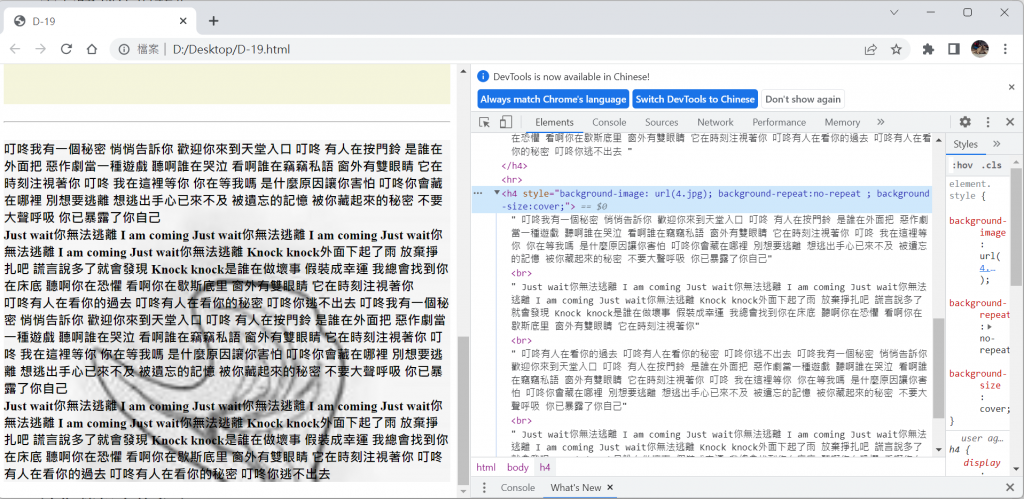Click the page vertical scrollbar thumb
This screenshot has height=499, width=1024.
pyautogui.click(x=463, y=409)
